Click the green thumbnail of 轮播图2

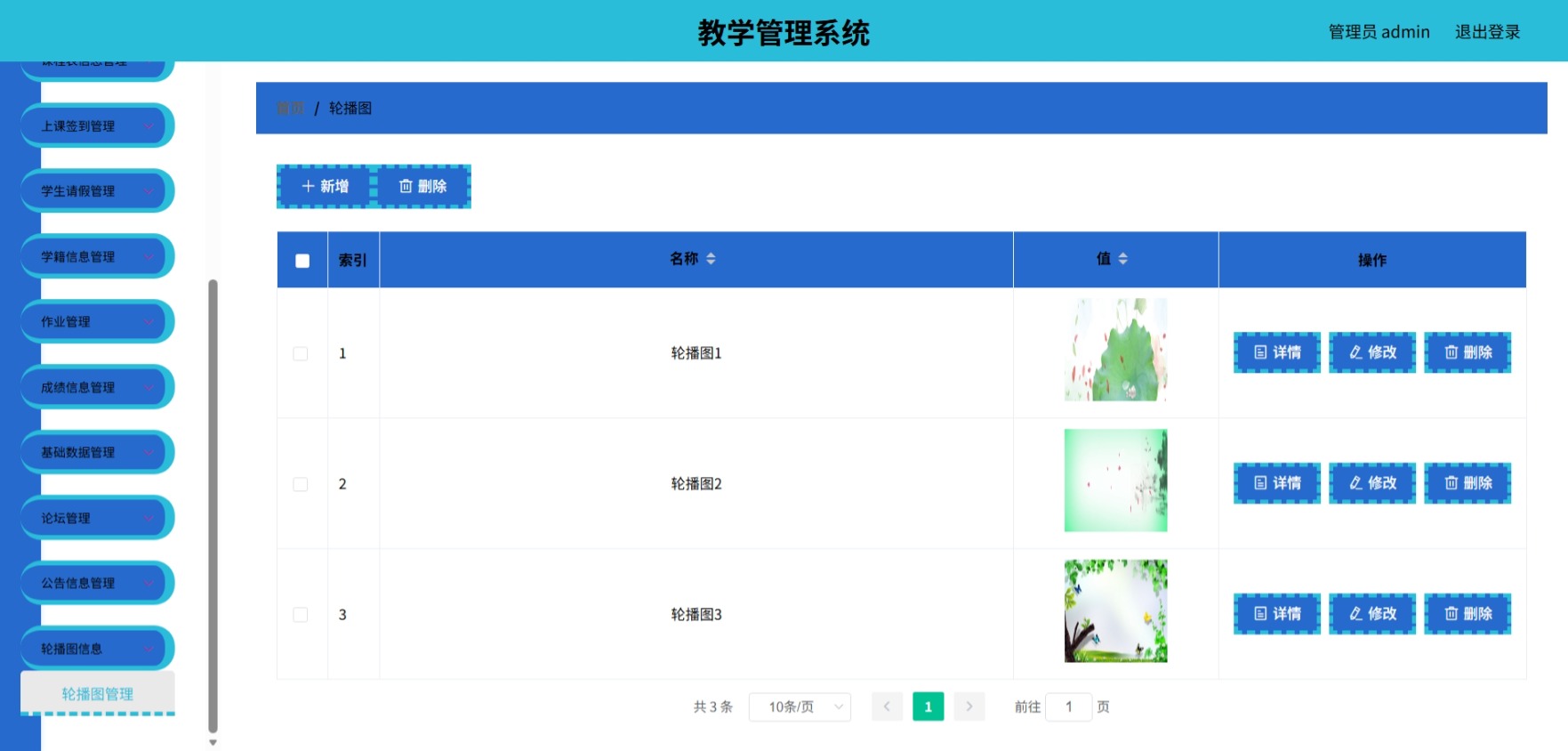coord(1115,480)
